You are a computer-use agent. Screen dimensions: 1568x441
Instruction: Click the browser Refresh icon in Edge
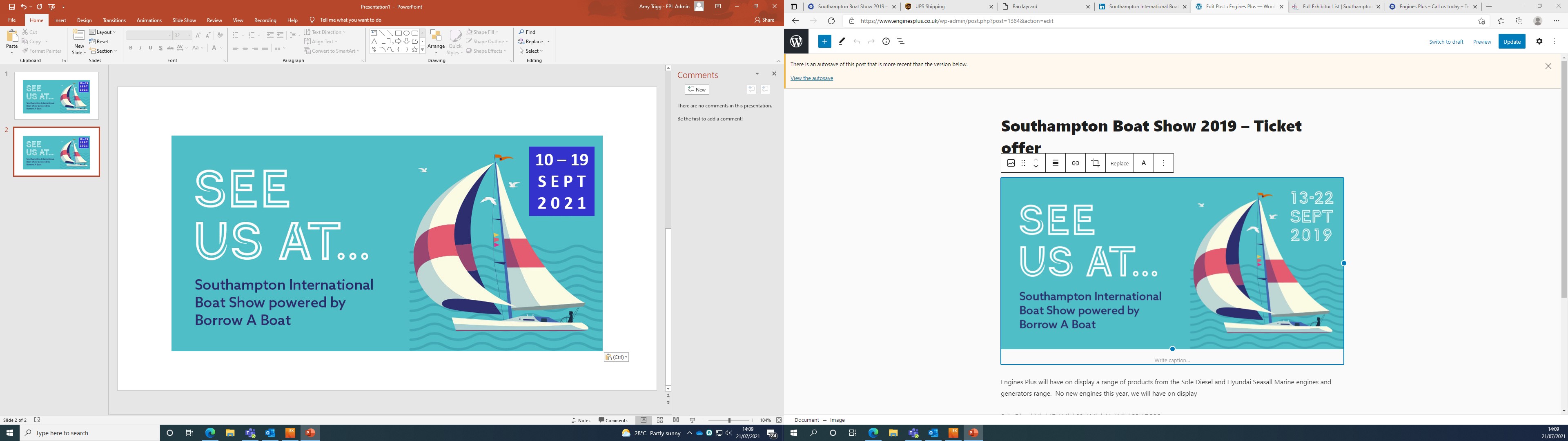(831, 21)
